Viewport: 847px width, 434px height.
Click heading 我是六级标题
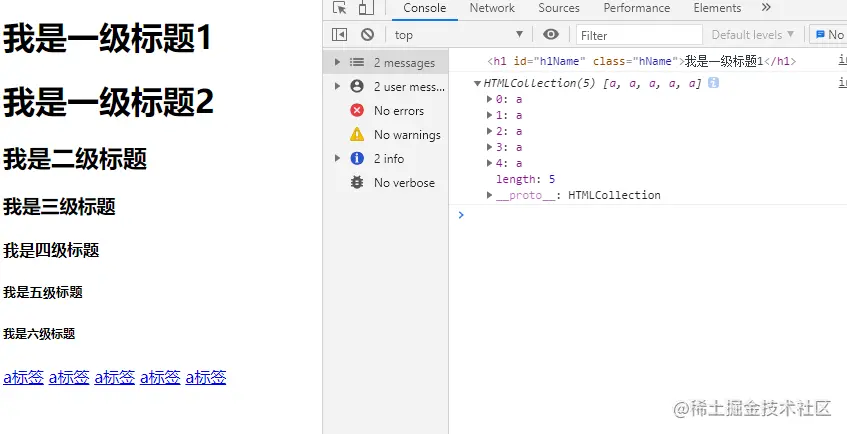39,333
